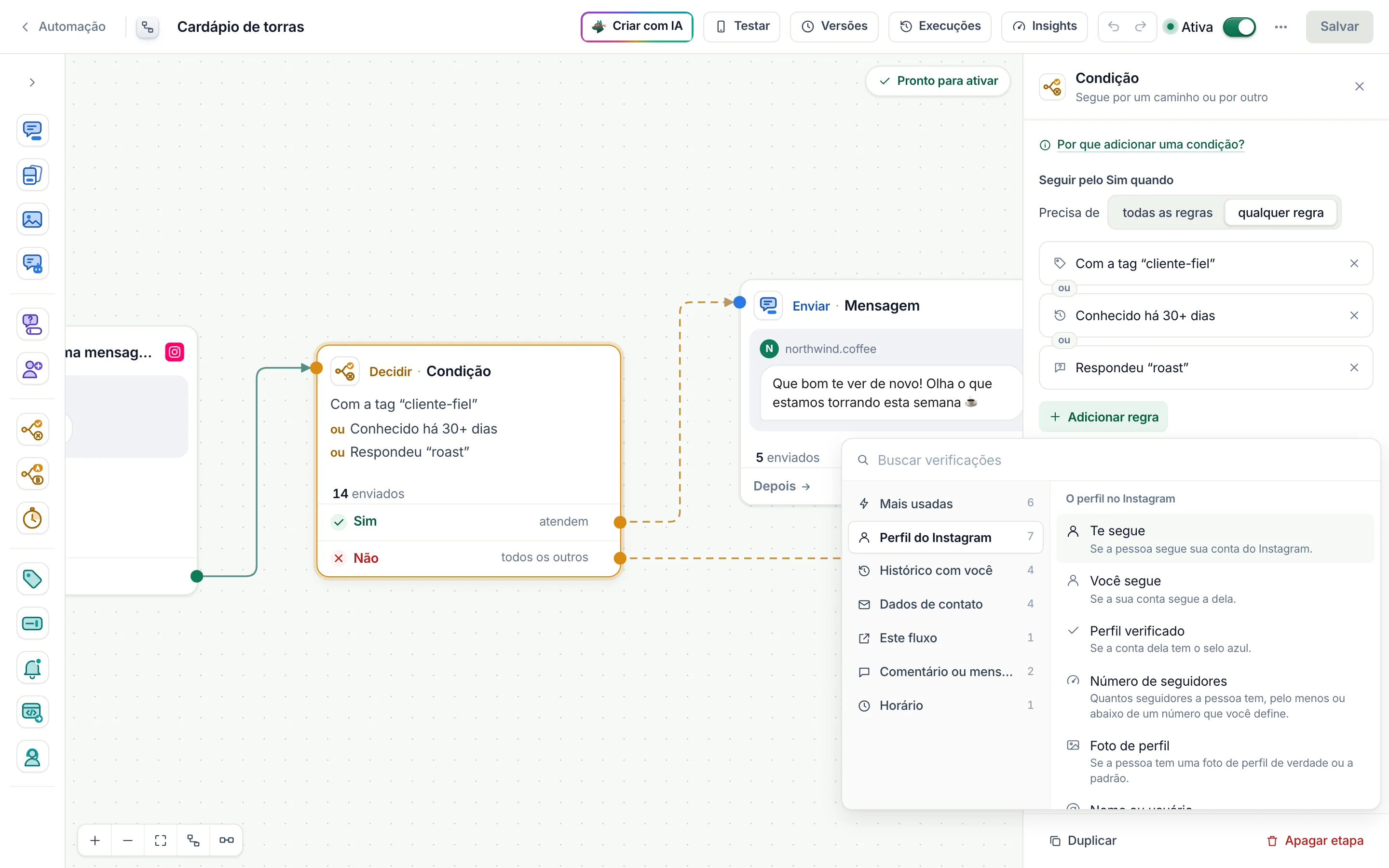Toggle the Ativa switch off
The width and height of the screenshot is (1389, 868).
coord(1239,27)
